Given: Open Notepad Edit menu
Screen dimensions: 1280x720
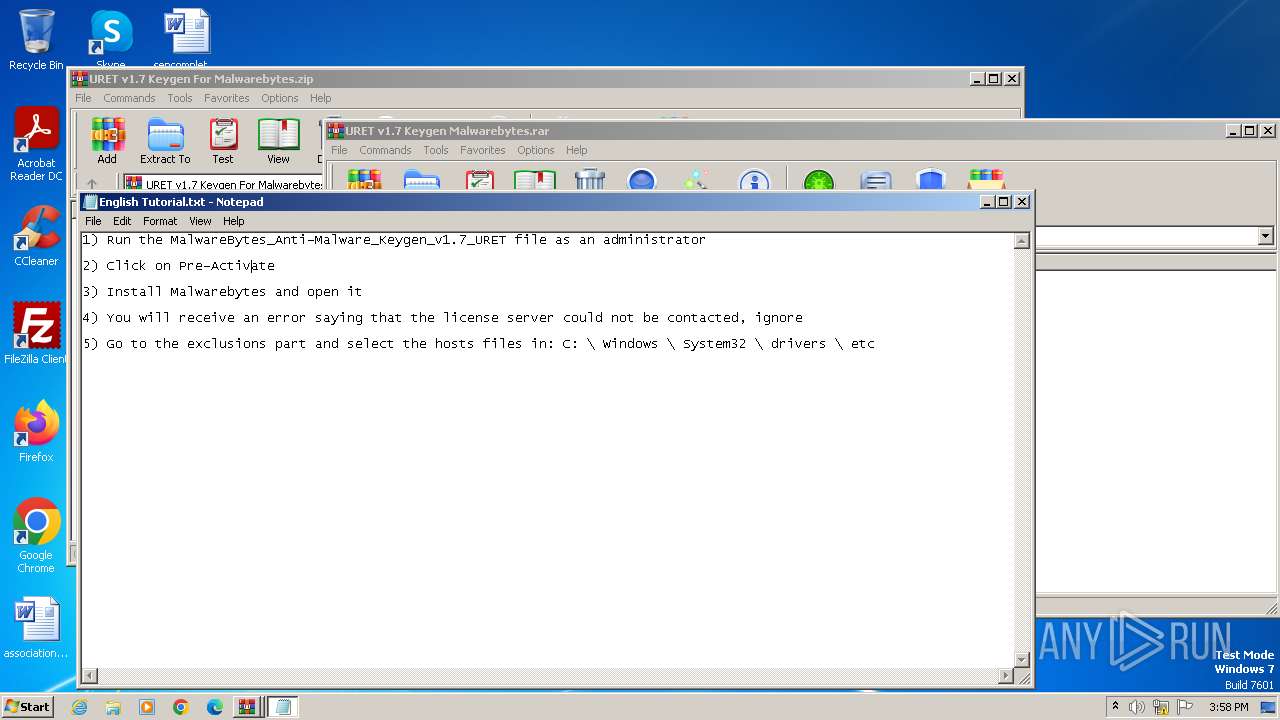Looking at the screenshot, I should [x=122, y=221].
